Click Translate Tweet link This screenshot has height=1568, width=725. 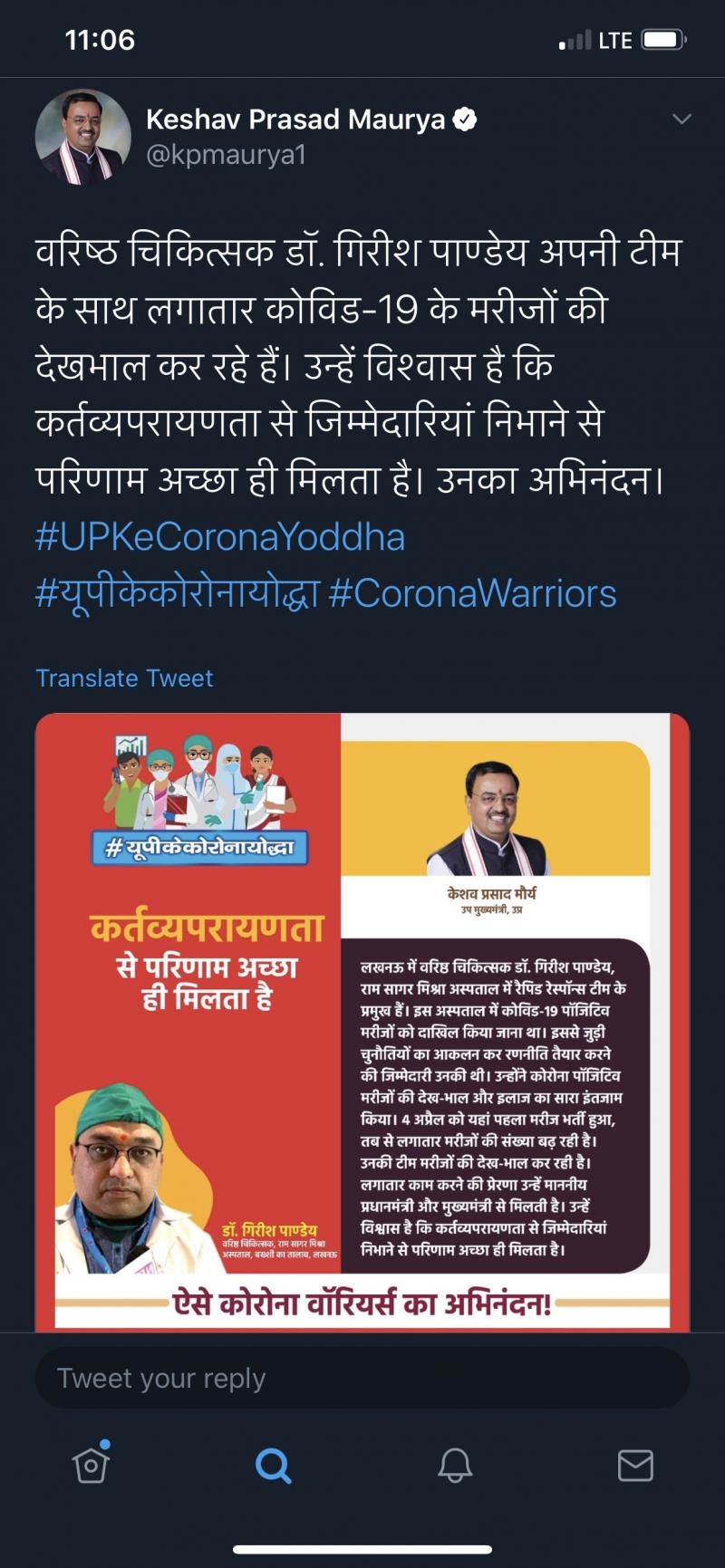click(x=124, y=678)
